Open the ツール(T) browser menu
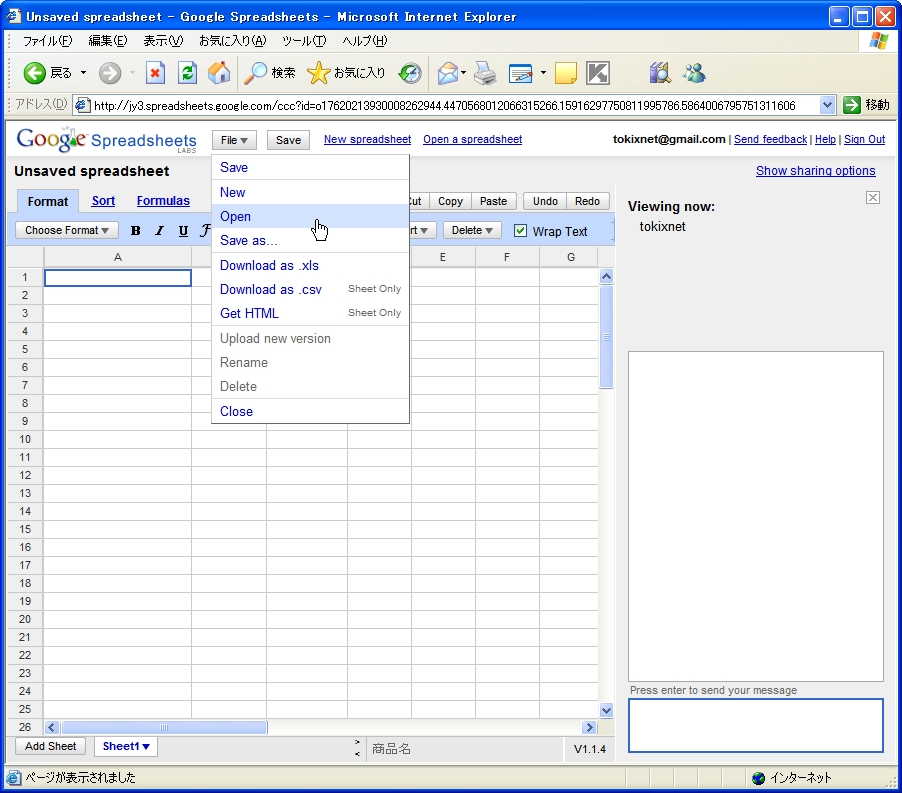 click(304, 41)
